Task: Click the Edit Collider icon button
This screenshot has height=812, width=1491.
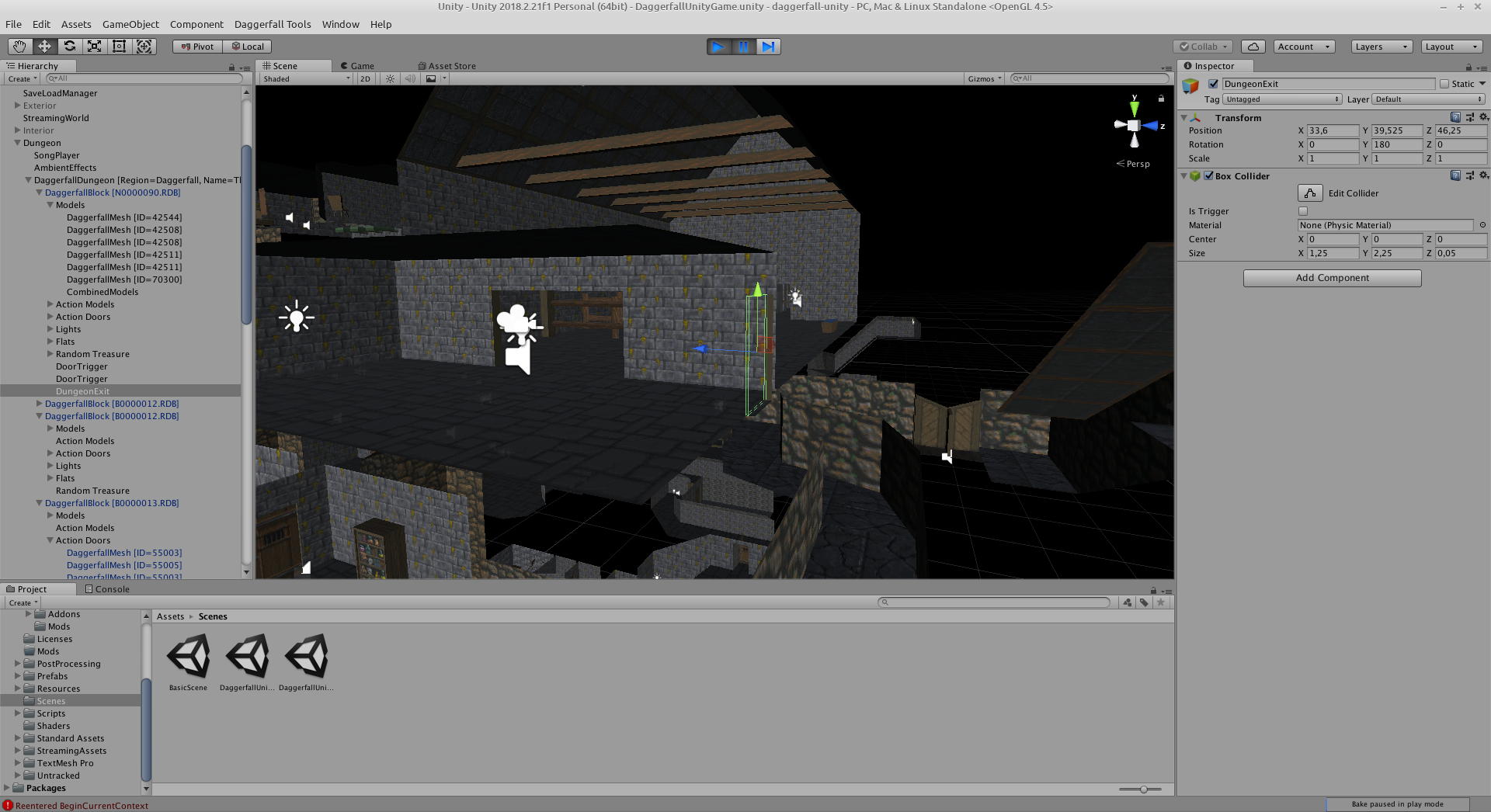Action: click(x=1310, y=193)
